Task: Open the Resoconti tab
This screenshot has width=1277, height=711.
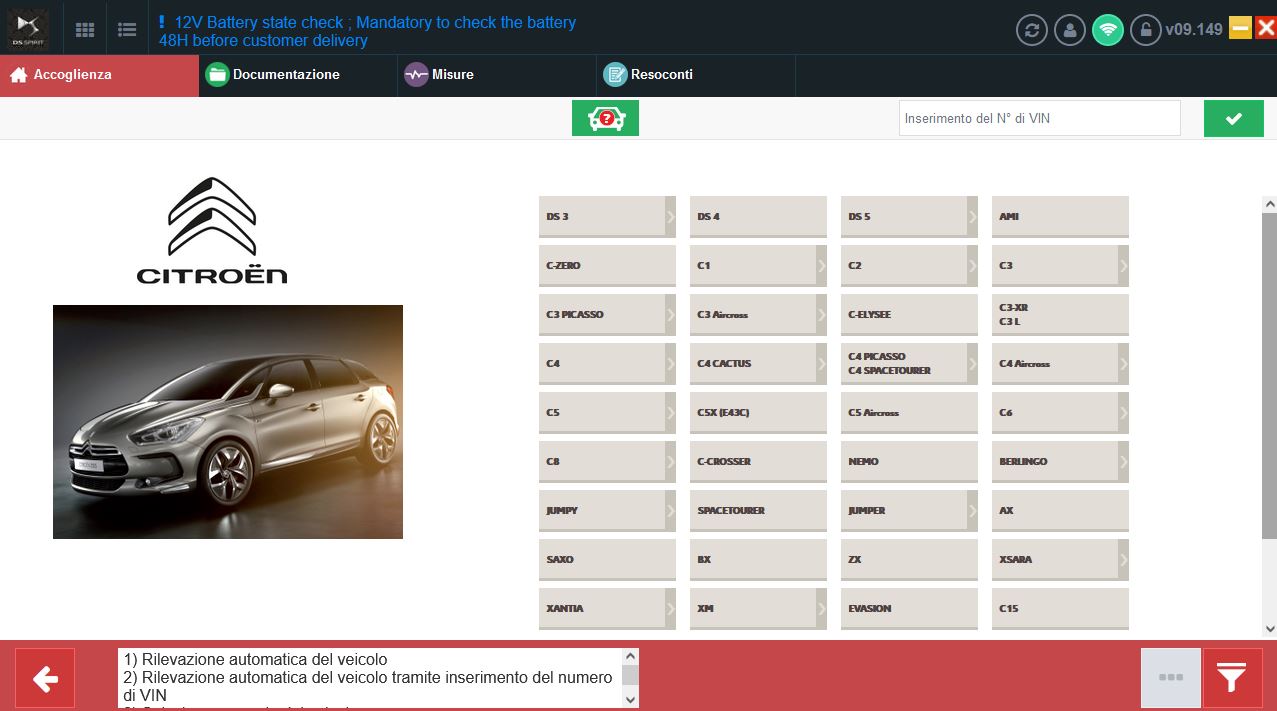Action: point(696,75)
